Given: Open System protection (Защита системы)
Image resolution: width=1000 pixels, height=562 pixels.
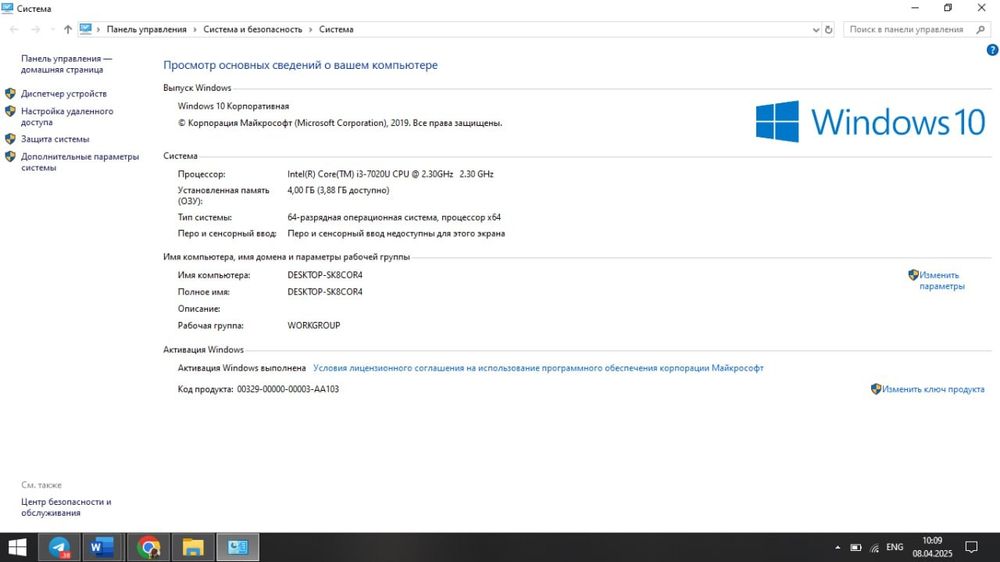Looking at the screenshot, I should pyautogui.click(x=55, y=139).
